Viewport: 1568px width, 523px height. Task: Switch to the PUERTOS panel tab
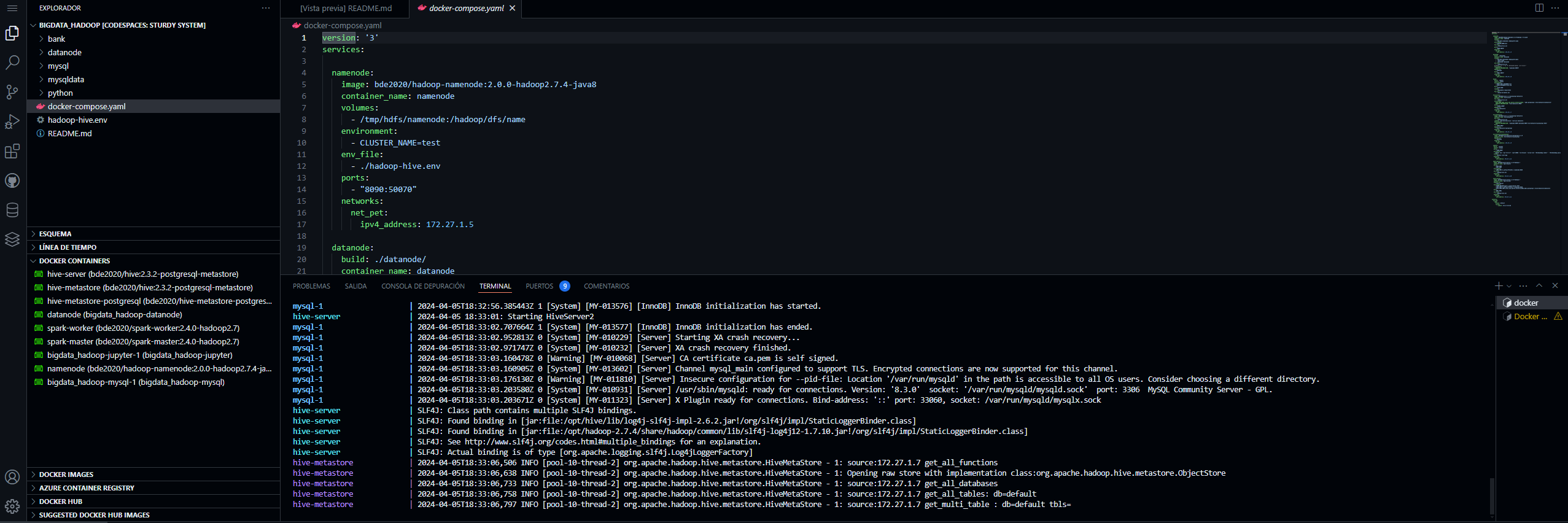click(539, 286)
